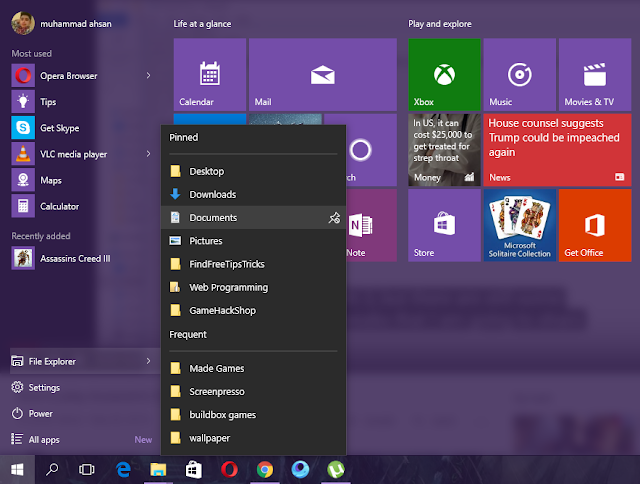This screenshot has height=484, width=640.
Task: Open frequent buildbox games folder
Action: 253,415
